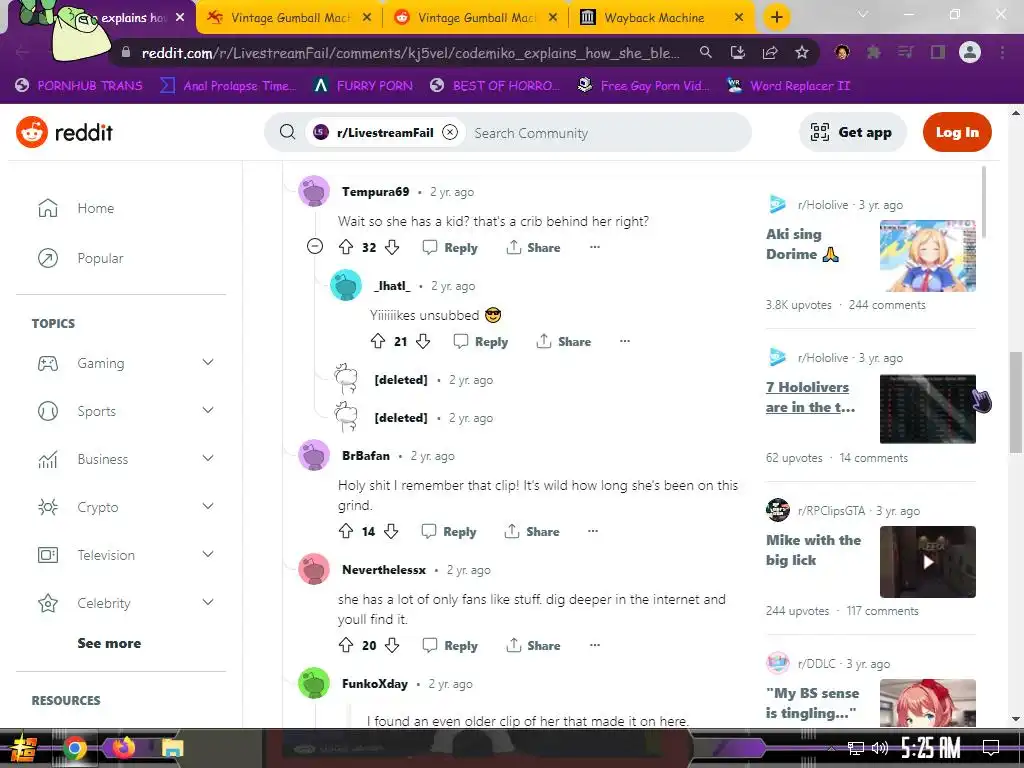Screen dimensions: 1024x768
Task: Reply to Neverthelessx's comment
Action: (x=451, y=646)
